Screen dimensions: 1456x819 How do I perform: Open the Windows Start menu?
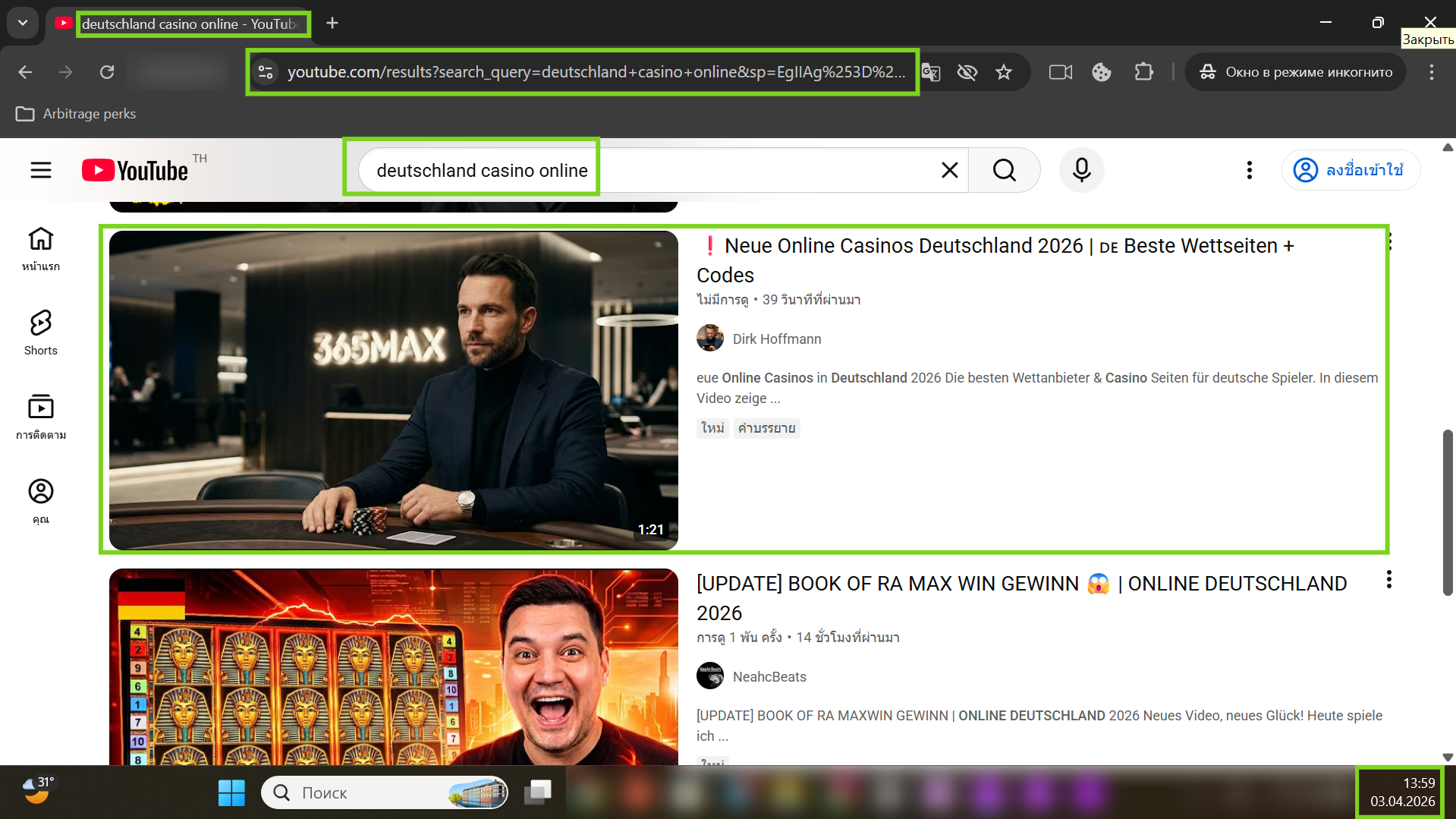pyautogui.click(x=231, y=792)
